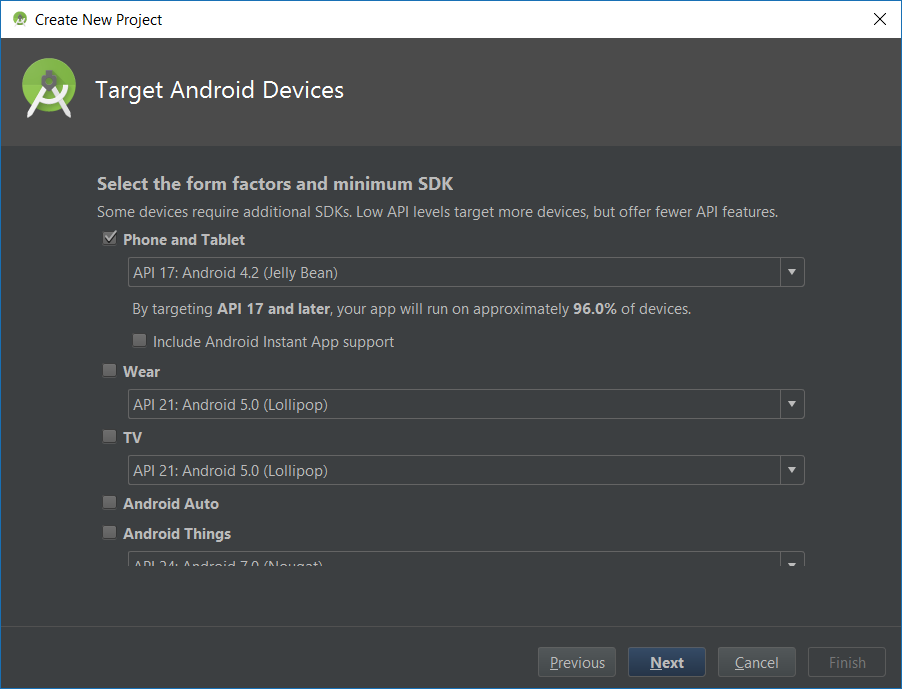The image size is (902, 689).
Task: Enable the Android Auto checkbox
Action: (x=109, y=503)
